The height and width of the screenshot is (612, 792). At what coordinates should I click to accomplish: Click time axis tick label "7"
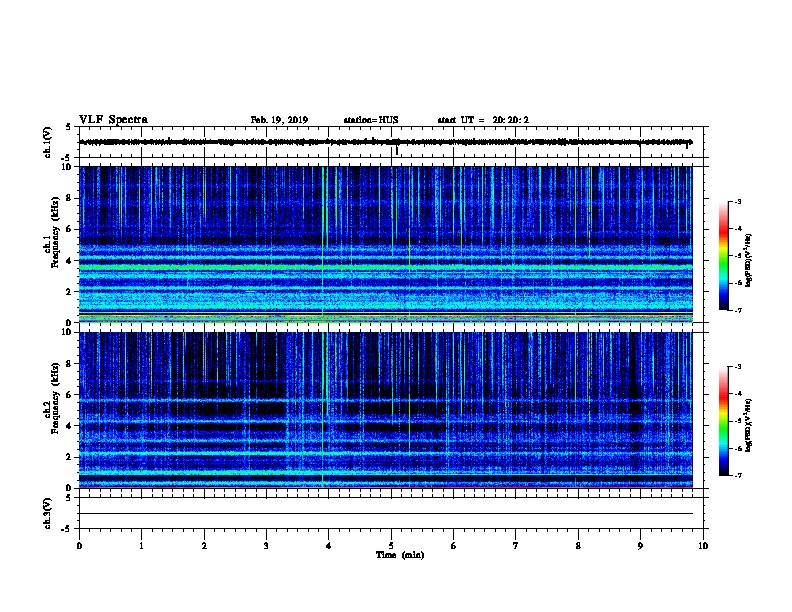[516, 546]
